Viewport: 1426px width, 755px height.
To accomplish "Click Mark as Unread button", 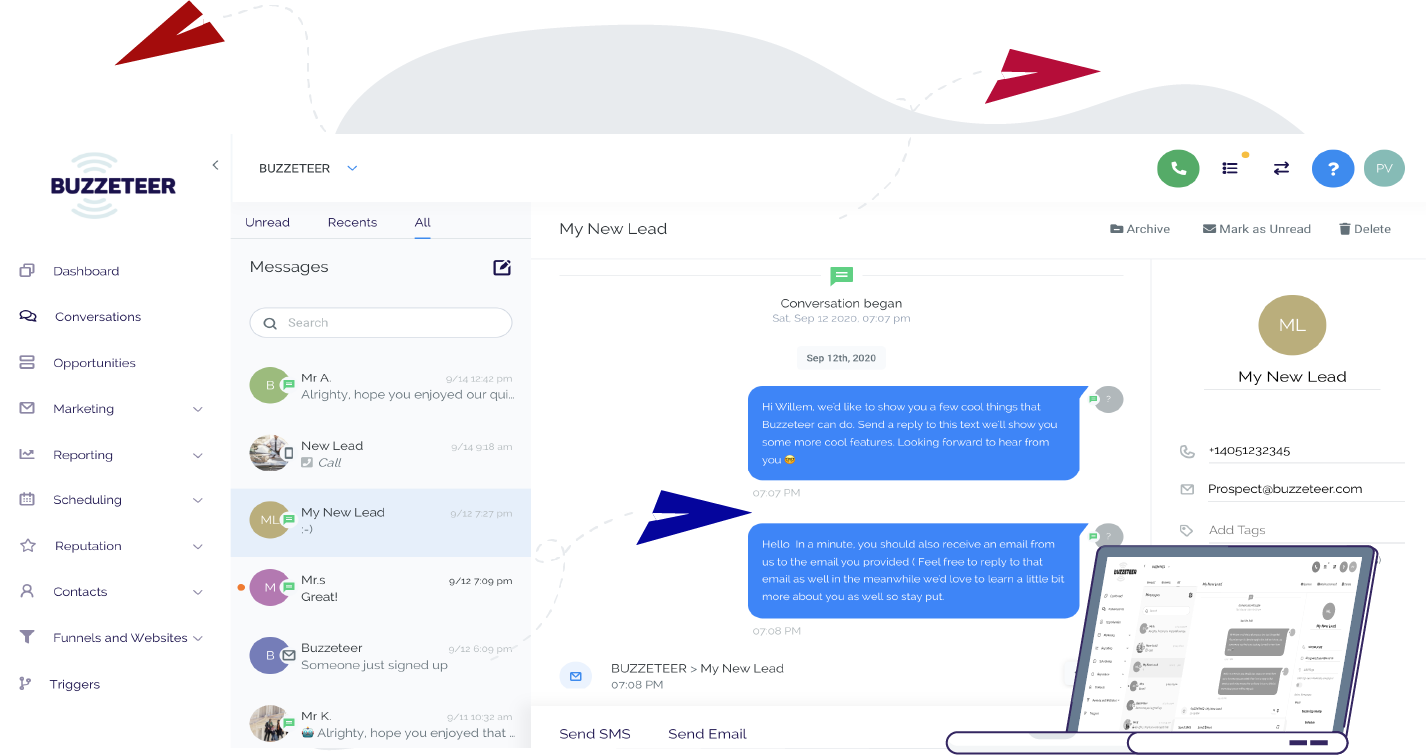I will coord(1256,229).
